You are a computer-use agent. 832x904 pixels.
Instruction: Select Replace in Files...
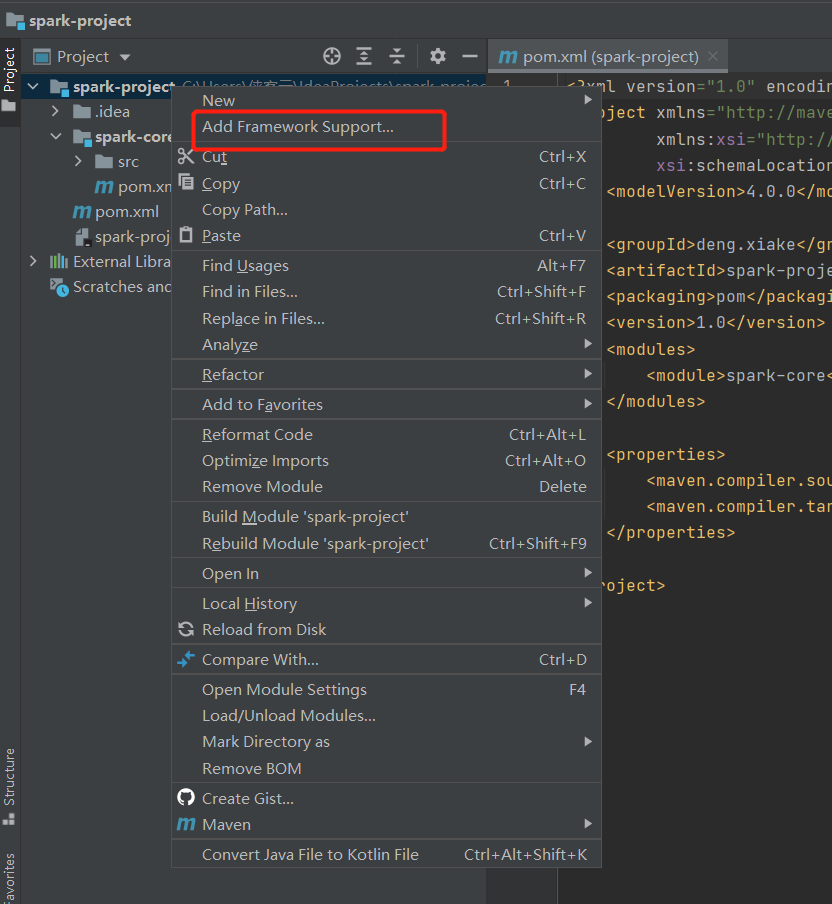click(386, 318)
